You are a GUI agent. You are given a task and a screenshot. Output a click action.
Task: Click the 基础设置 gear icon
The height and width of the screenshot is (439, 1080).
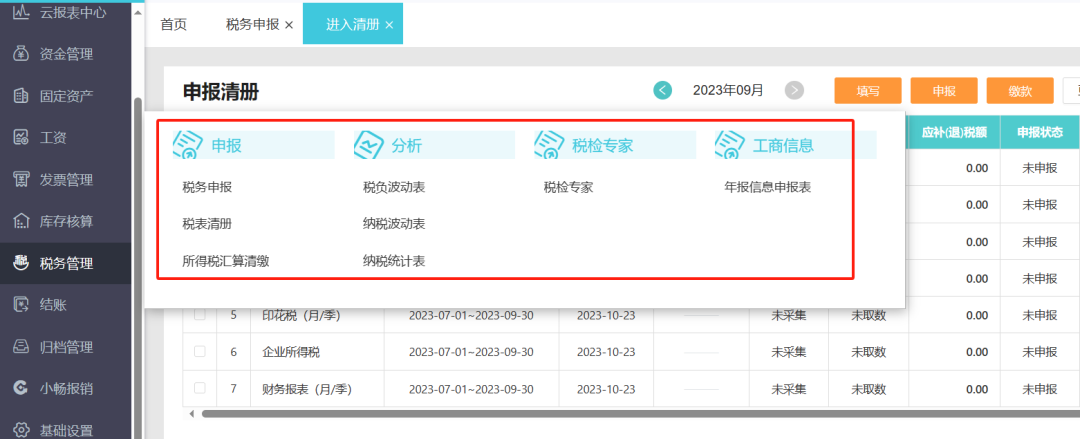pyautogui.click(x=21, y=431)
